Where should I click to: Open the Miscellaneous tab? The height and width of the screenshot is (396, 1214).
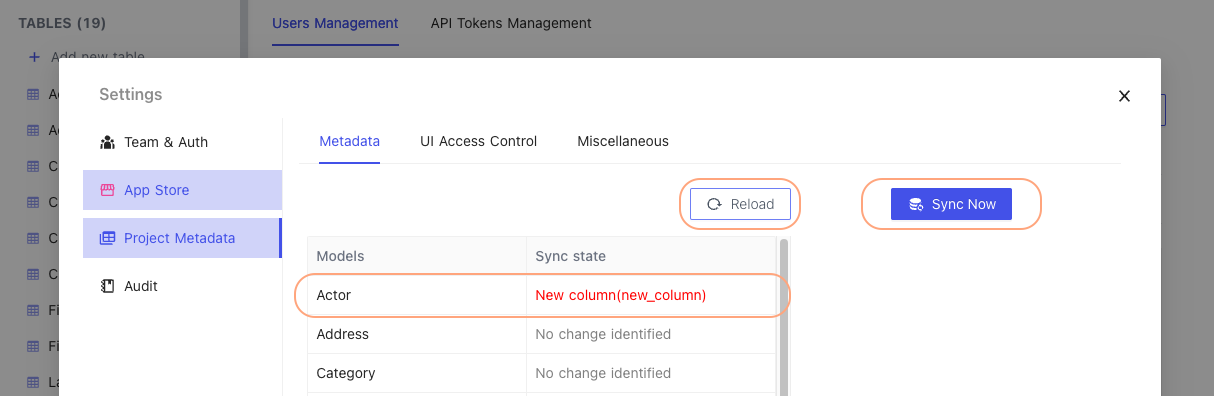(623, 141)
